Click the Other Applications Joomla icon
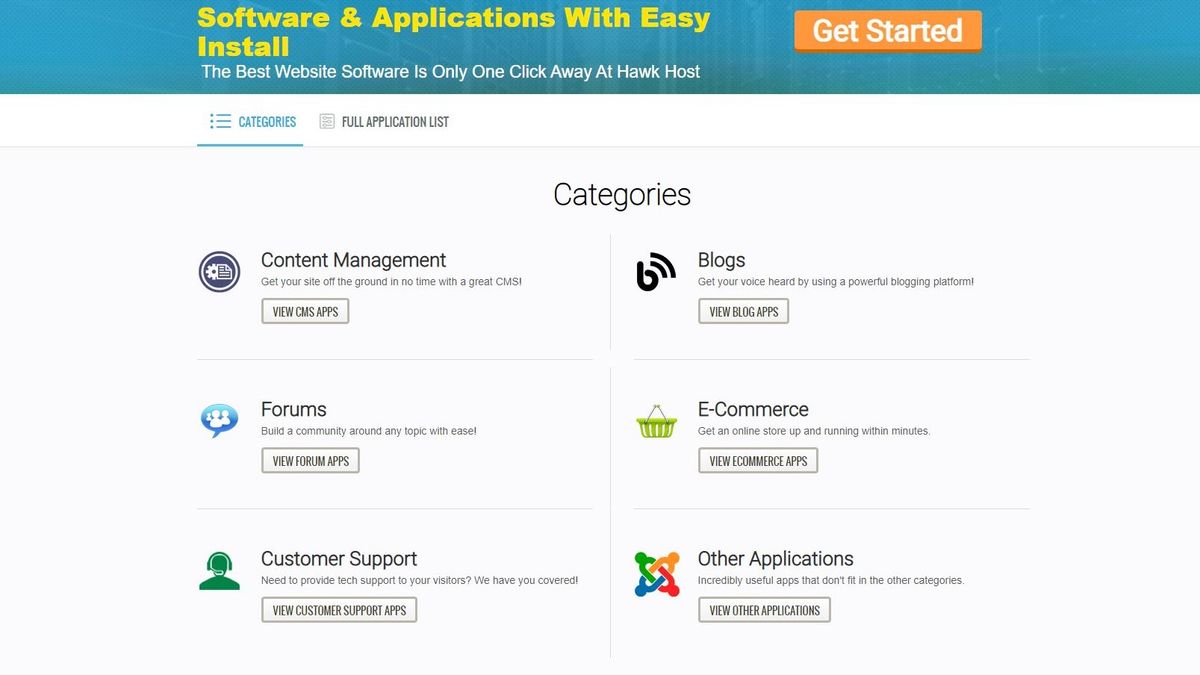The image size is (1200, 675). 656,573
